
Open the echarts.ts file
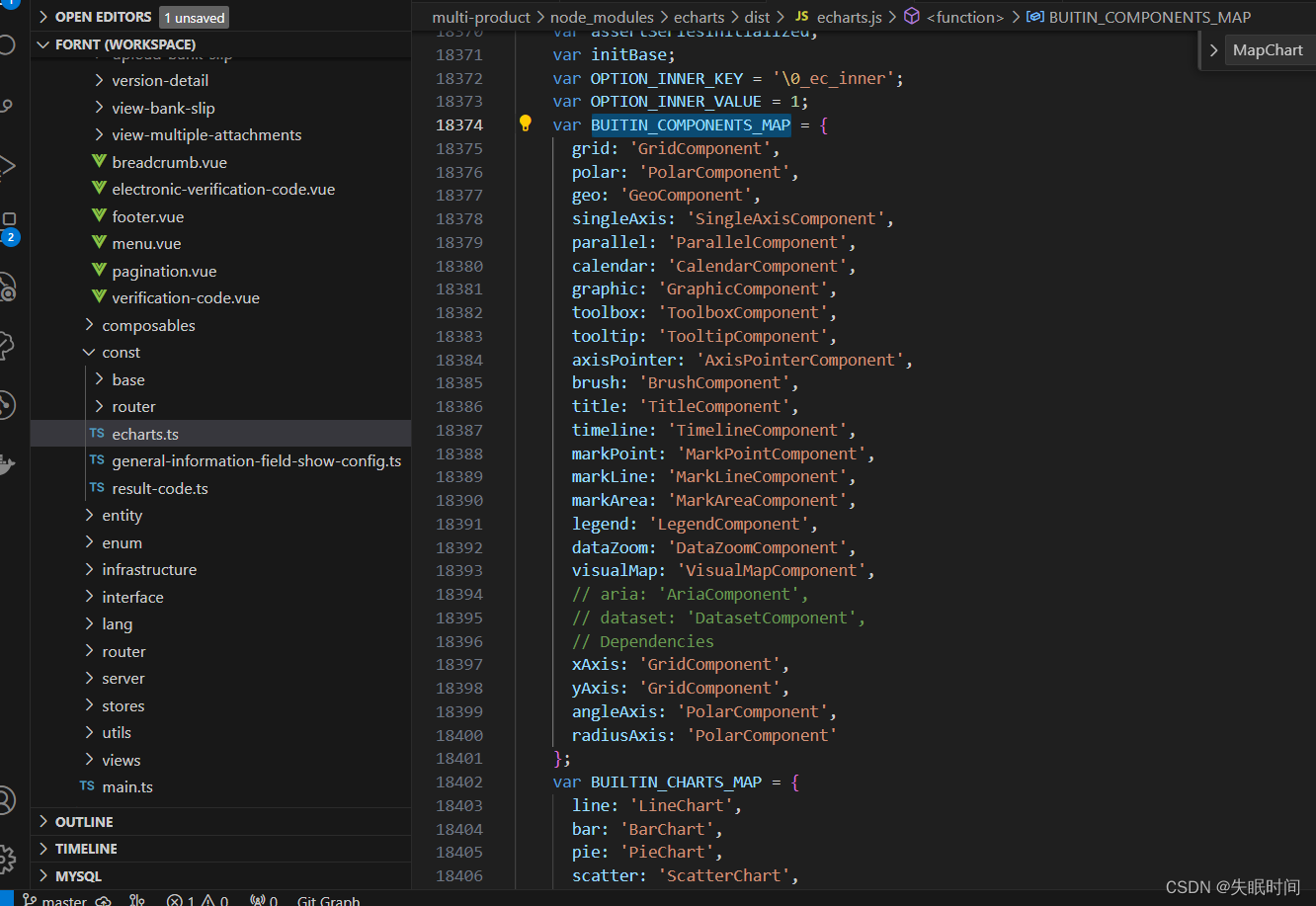(x=220, y=434)
